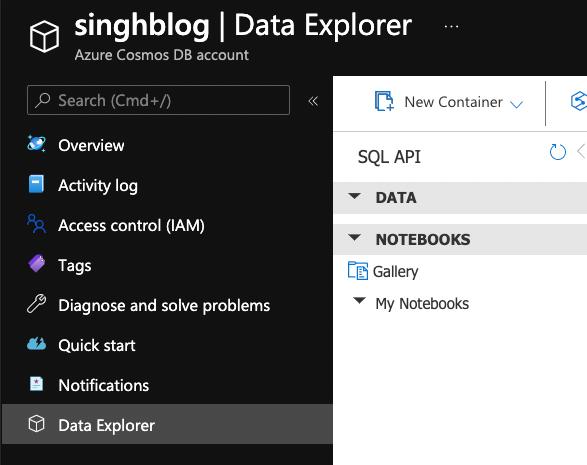587x465 pixels.
Task: Click the Overview planet icon
Action: click(36, 144)
